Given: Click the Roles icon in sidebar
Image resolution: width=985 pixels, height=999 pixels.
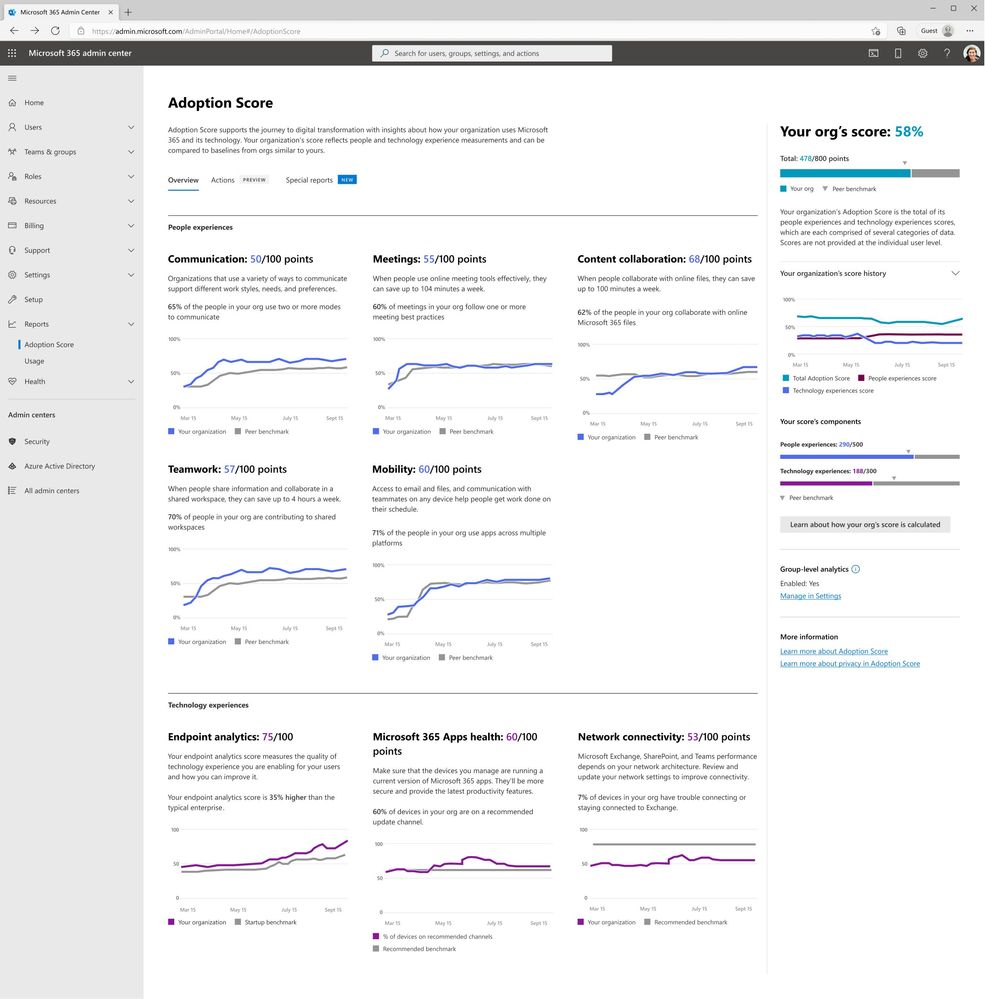Looking at the screenshot, I should coord(12,176).
